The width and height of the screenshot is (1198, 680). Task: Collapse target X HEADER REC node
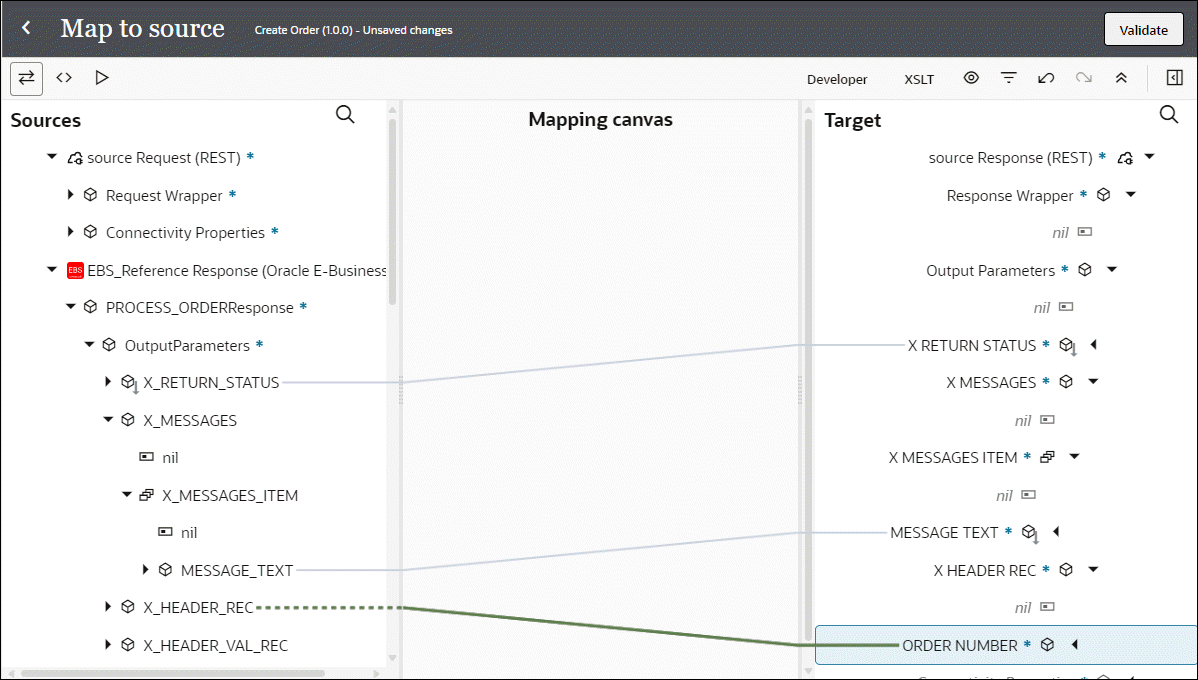pos(1093,569)
